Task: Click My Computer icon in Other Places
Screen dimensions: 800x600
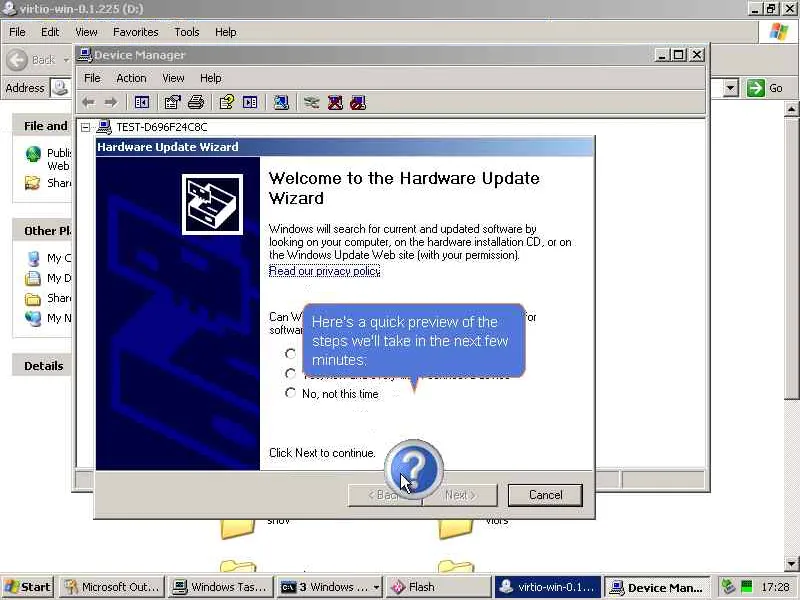Action: click(x=33, y=258)
